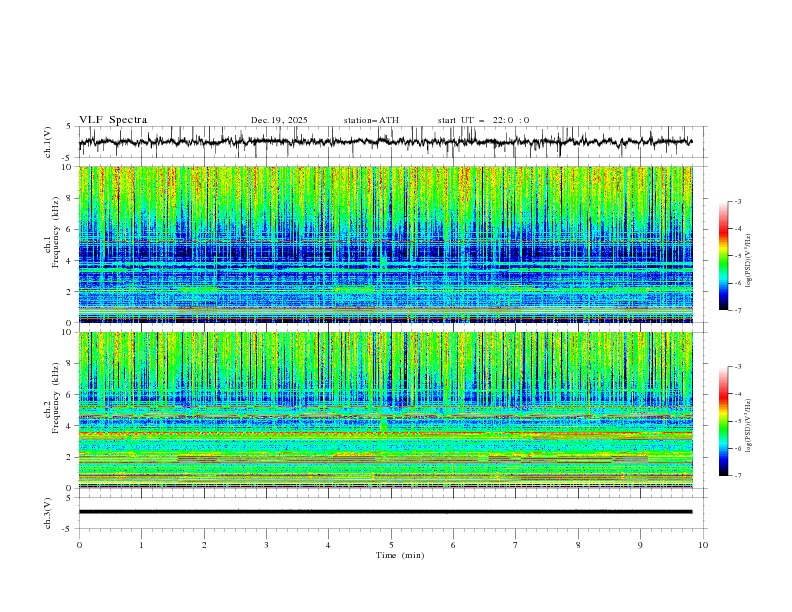Screen dimensions: 792x612
Task: Click the "ch.1(V)" axis label
Action: coord(48,142)
